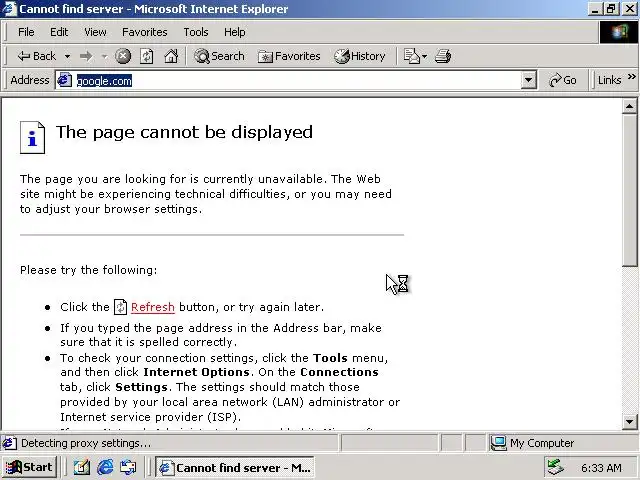Screen dimensions: 640x480
Task: Click the Forward arrow button
Action: click(86, 56)
